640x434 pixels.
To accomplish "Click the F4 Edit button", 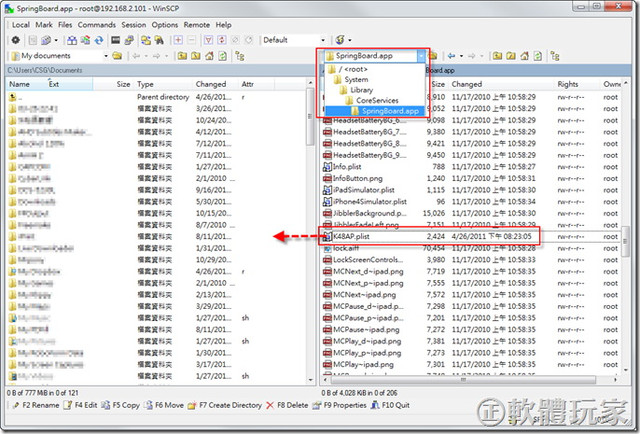I will pyautogui.click(x=80, y=405).
